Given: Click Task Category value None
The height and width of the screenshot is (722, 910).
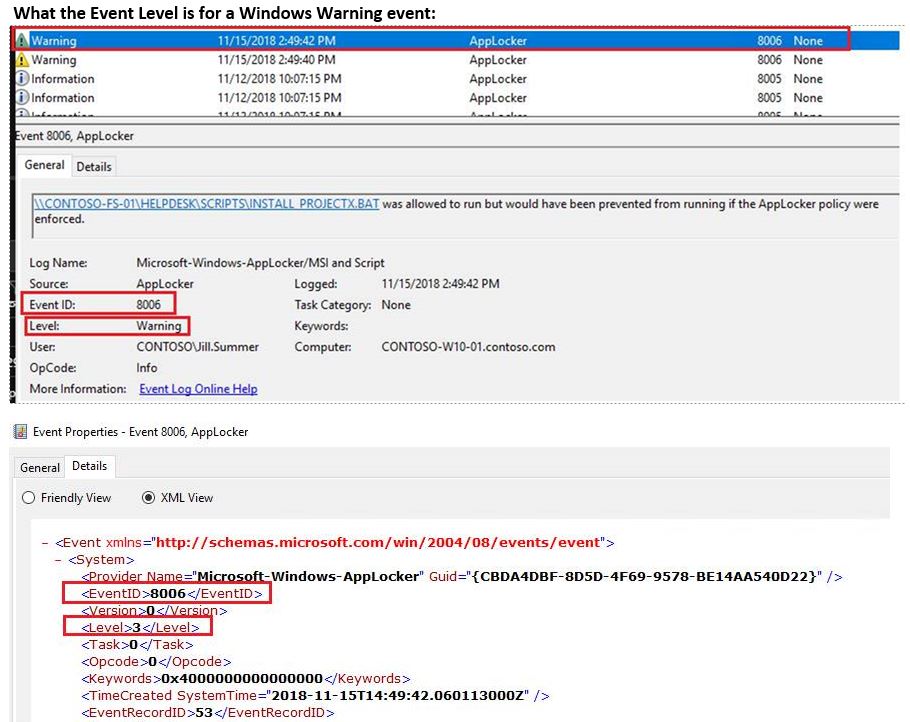Looking at the screenshot, I should 396,305.
